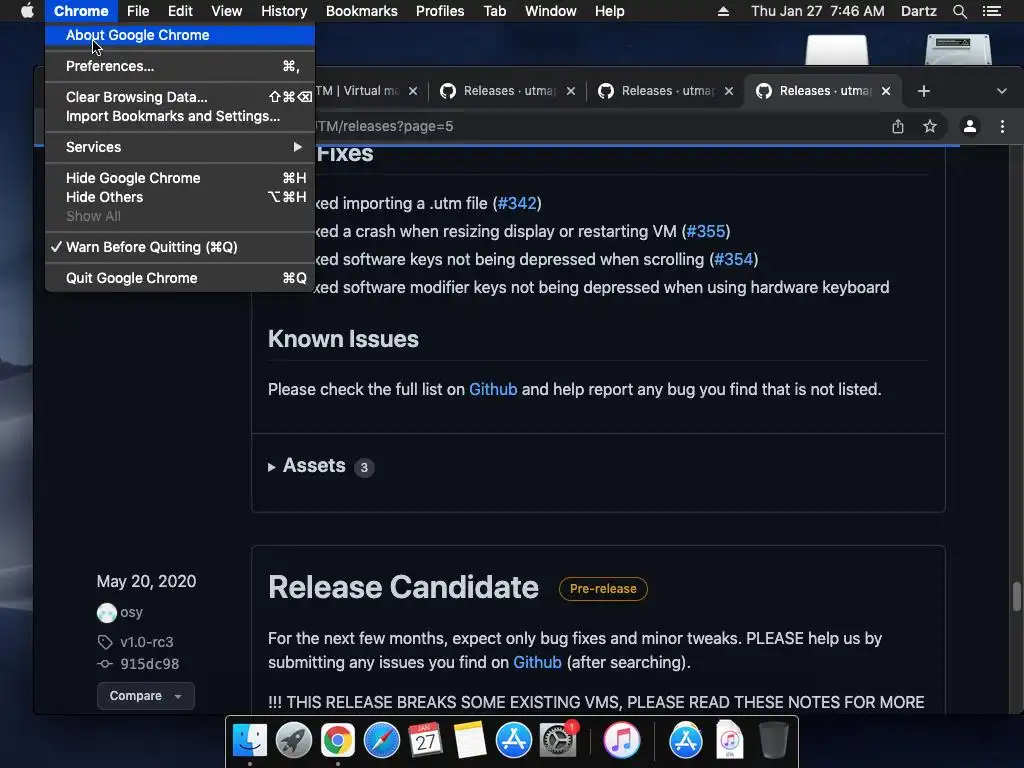
Task: Open tab search chevron in tab strip
Action: [x=1001, y=91]
